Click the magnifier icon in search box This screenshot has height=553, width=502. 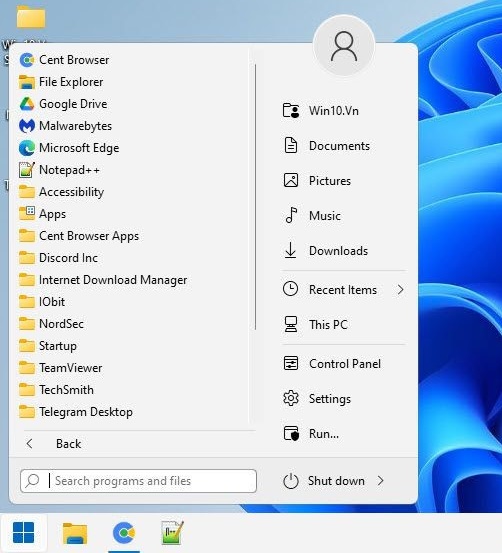[32, 480]
